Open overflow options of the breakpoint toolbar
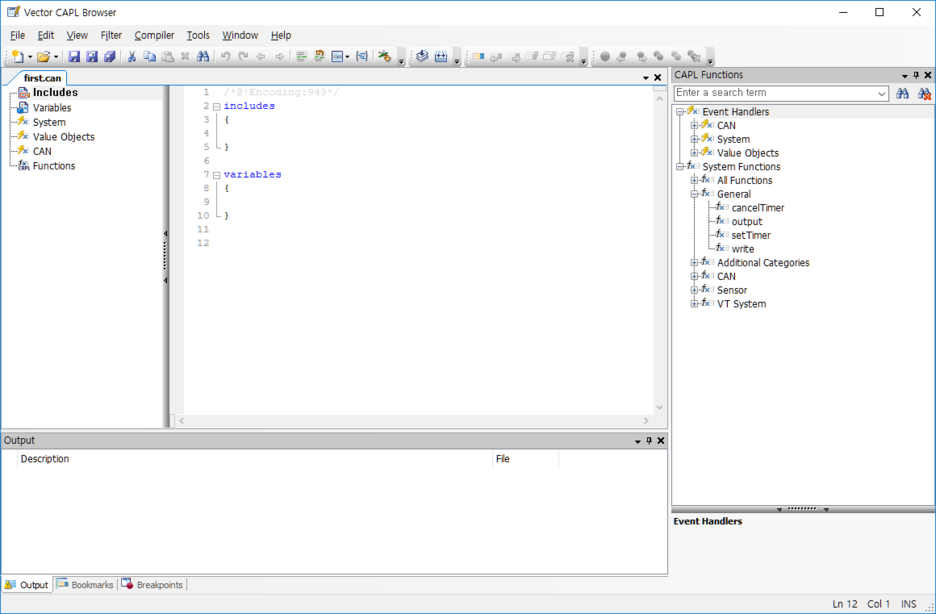 click(710, 60)
